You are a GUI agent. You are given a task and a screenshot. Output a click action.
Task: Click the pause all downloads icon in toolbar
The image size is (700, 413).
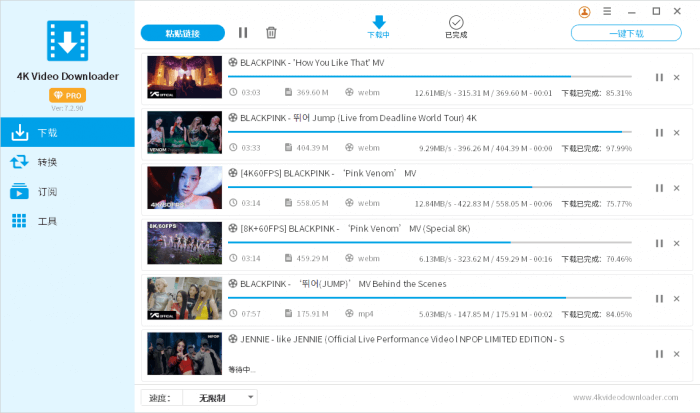tap(243, 33)
